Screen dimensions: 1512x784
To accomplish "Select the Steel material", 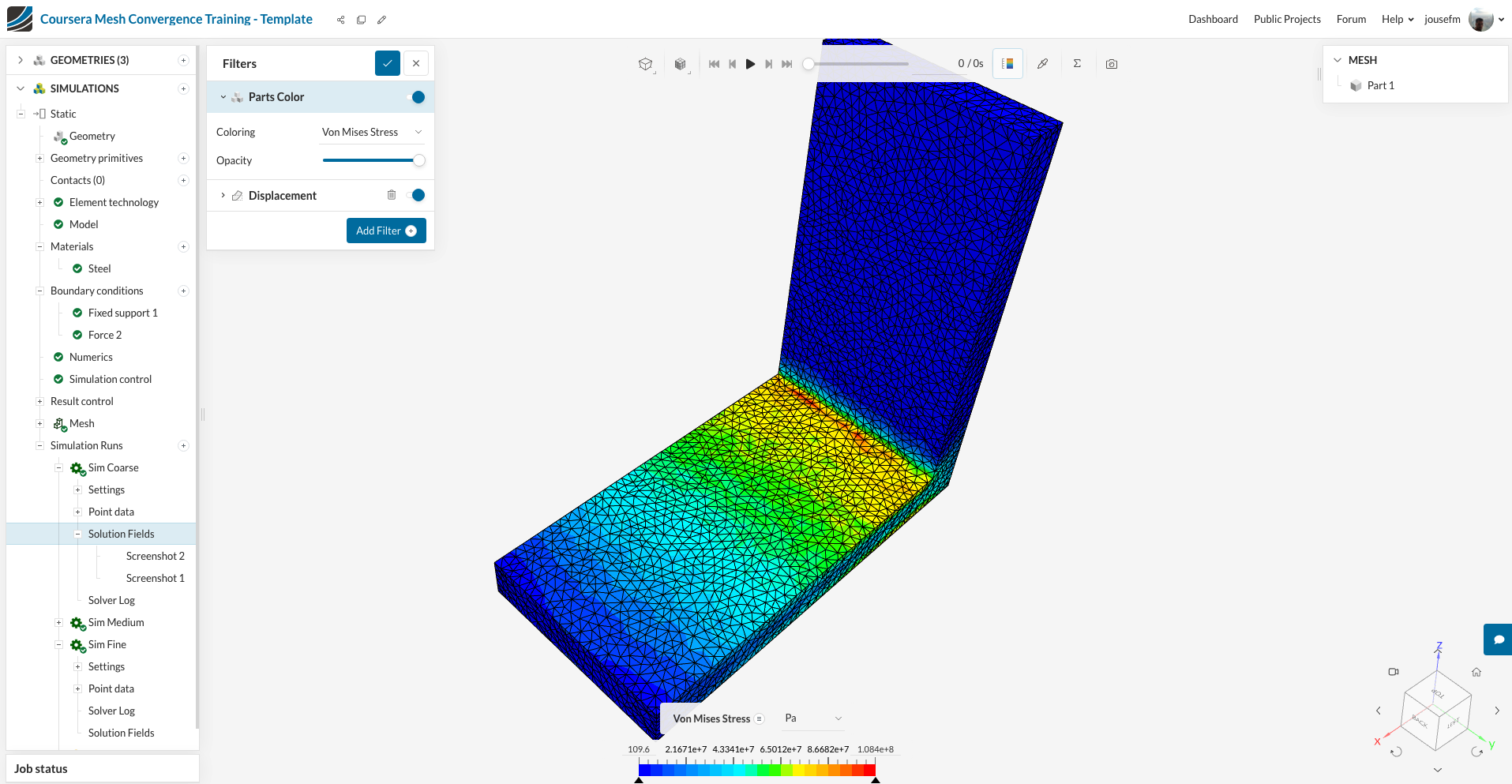I will tap(99, 268).
